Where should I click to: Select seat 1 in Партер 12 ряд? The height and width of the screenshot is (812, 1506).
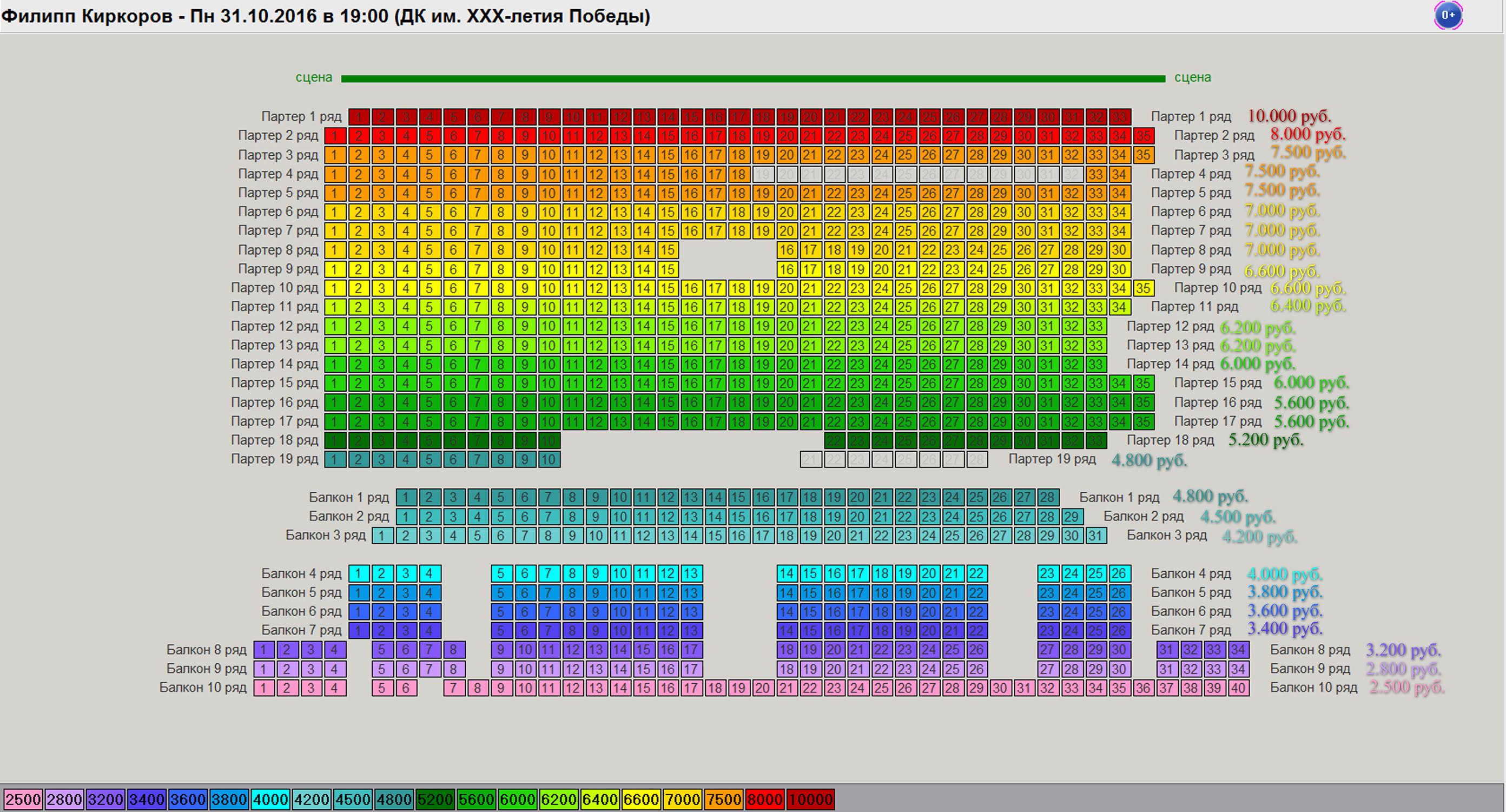(334, 326)
